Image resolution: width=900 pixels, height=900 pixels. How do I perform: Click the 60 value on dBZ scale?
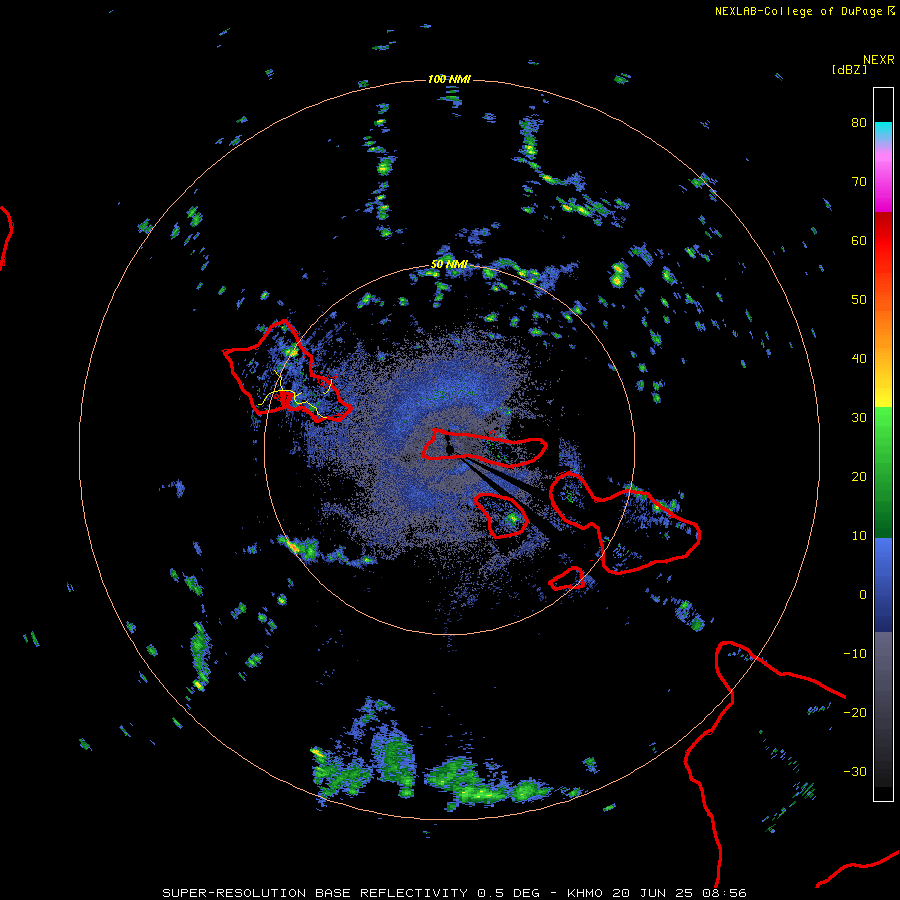point(859,240)
